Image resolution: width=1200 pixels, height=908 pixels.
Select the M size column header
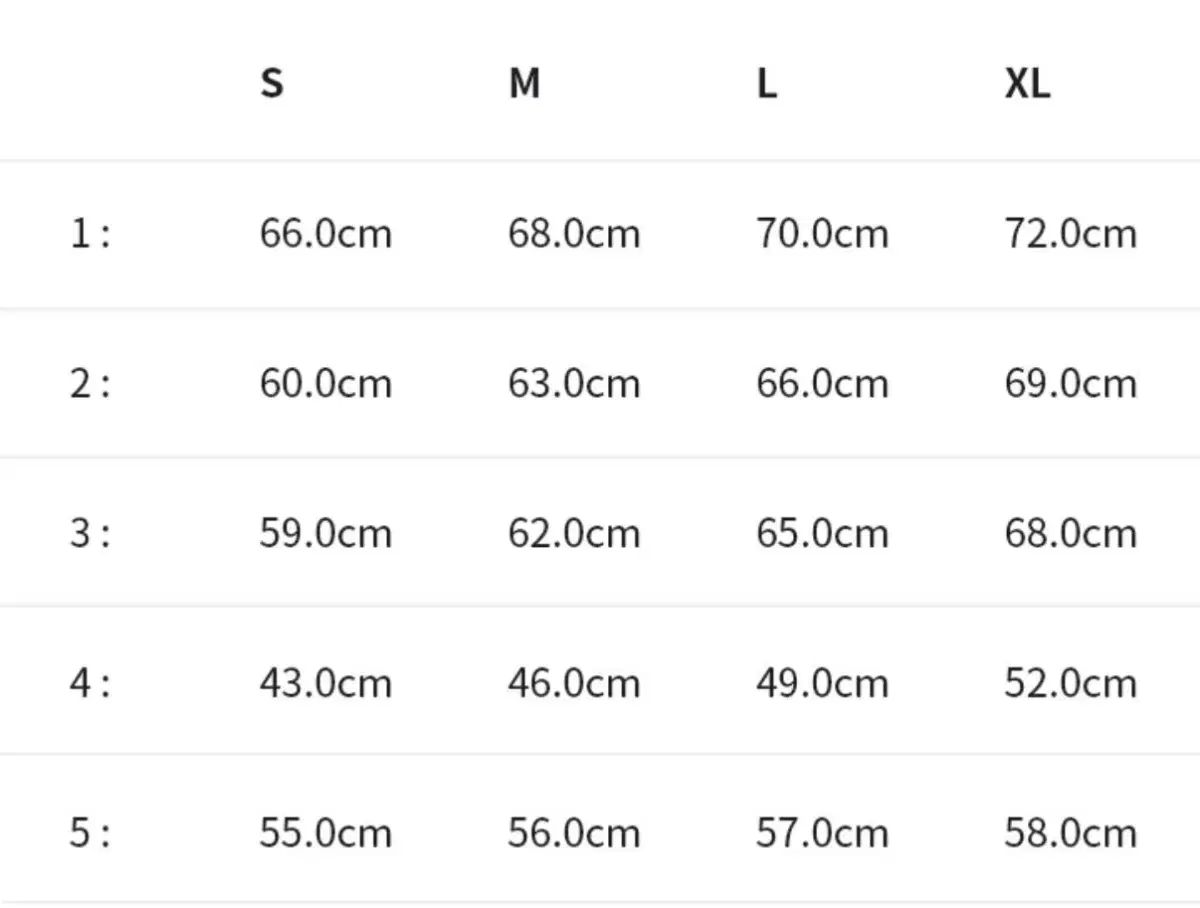coord(524,84)
